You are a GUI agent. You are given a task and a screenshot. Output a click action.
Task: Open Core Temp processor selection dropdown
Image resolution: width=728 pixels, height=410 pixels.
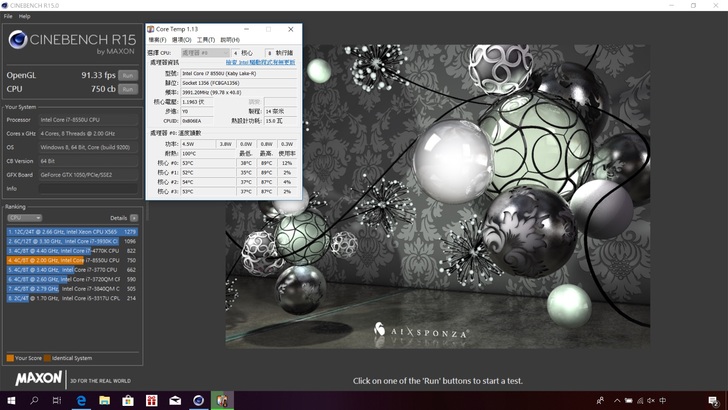(204, 52)
